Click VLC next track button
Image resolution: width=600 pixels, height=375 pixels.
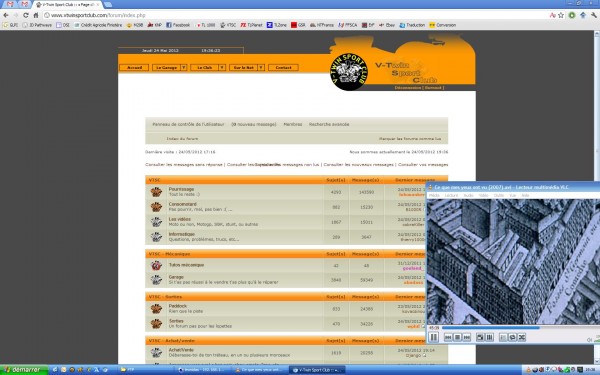tap(466, 337)
